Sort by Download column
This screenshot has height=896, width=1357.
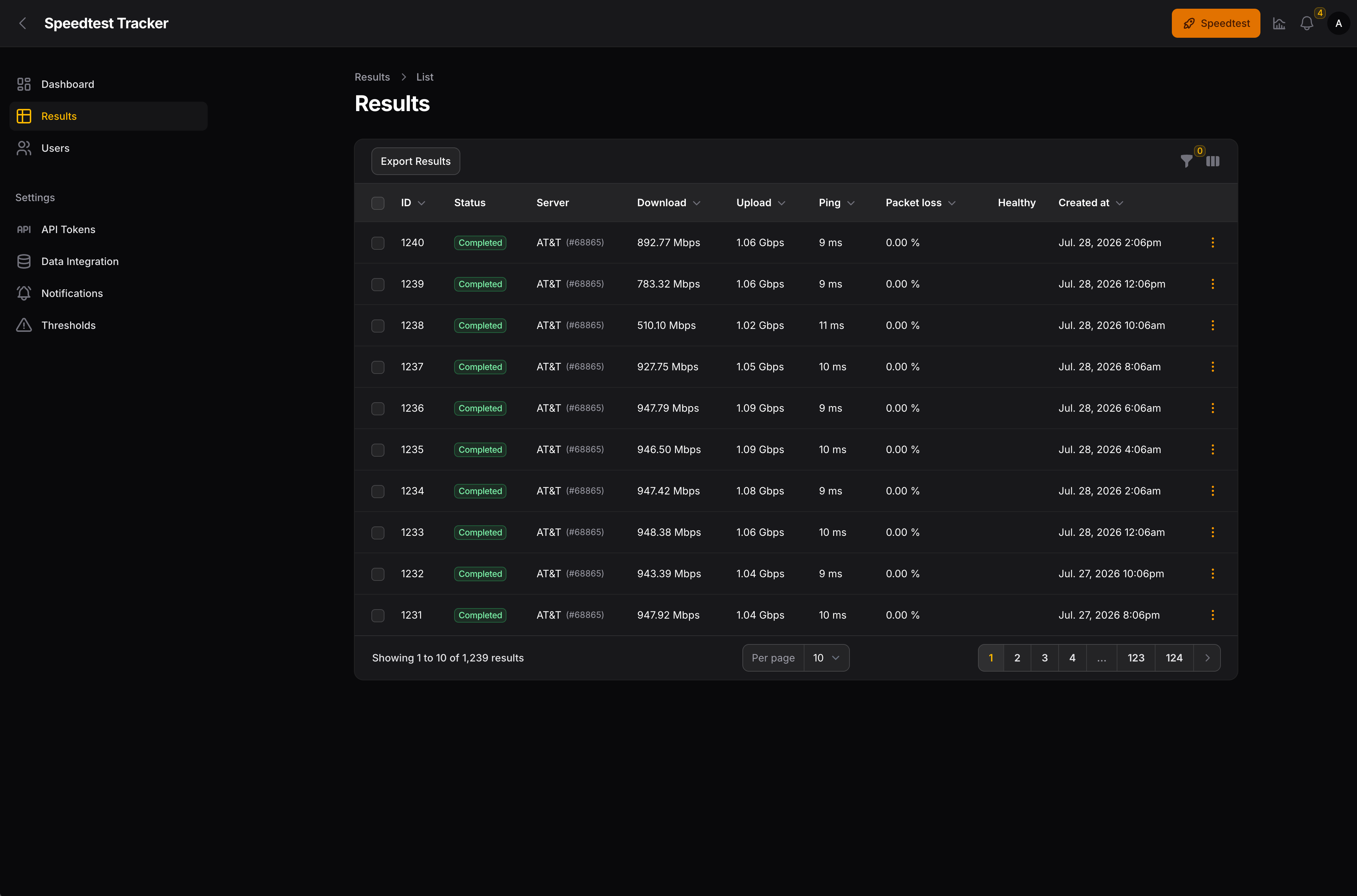[668, 203]
